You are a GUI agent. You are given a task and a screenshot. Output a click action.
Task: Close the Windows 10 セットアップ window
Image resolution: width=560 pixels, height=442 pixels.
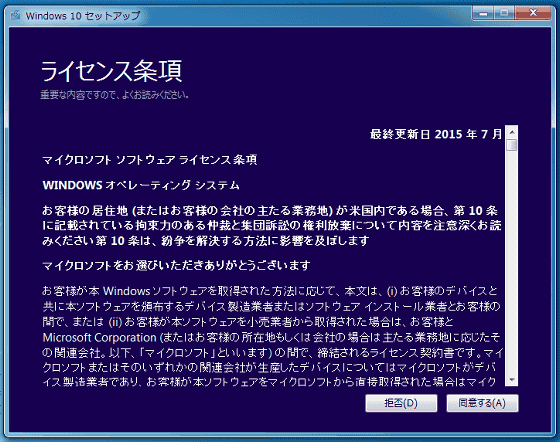point(533,14)
